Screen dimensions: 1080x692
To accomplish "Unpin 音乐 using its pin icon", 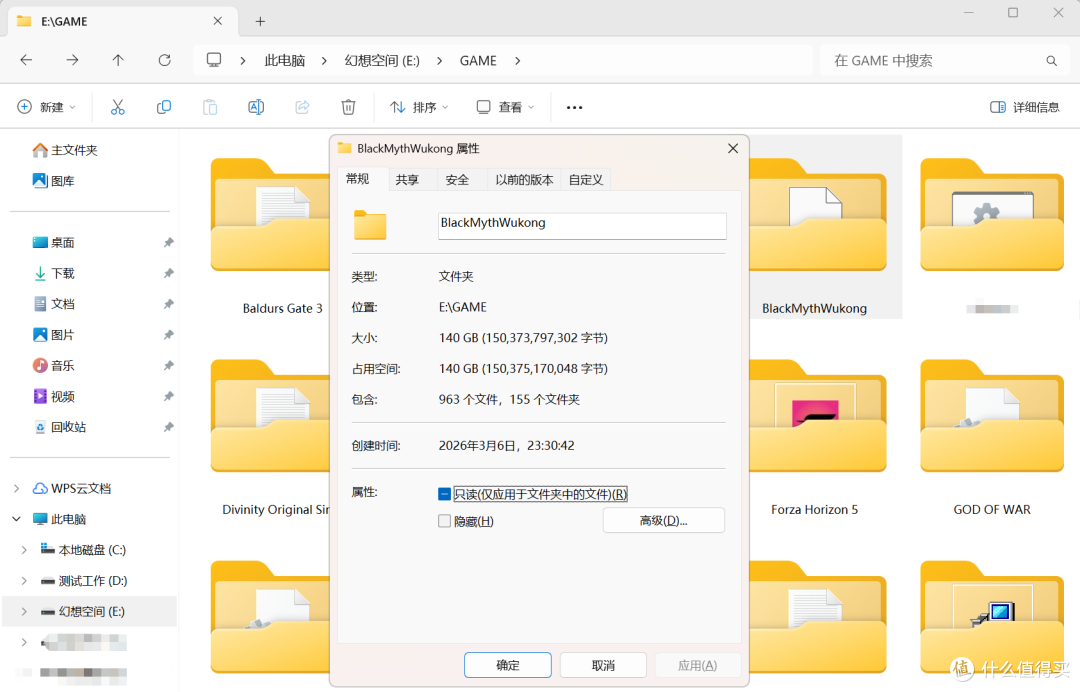I will coord(168,366).
